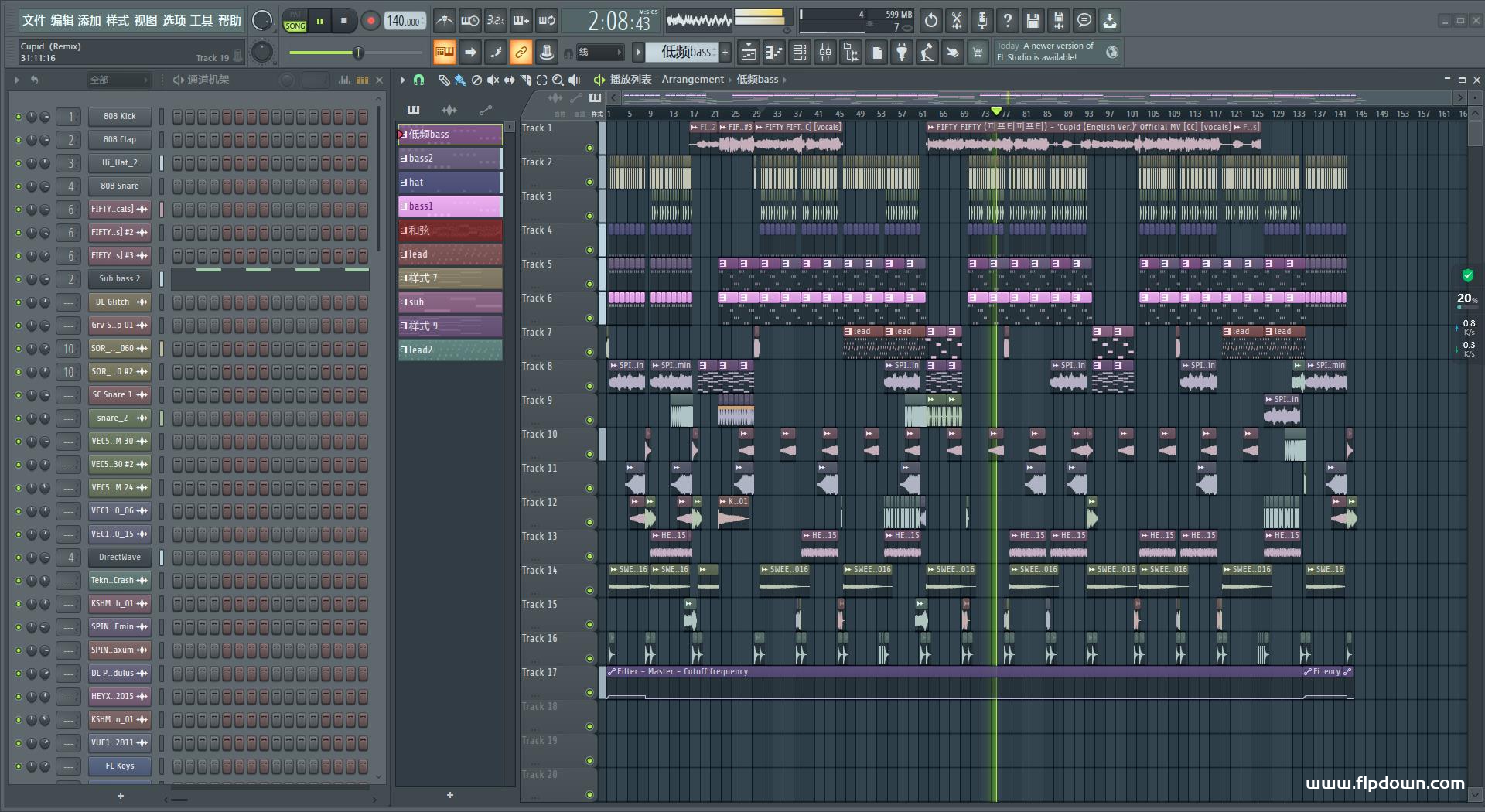
Task: Open the browser/plugin picker tree icon
Action: [851, 53]
